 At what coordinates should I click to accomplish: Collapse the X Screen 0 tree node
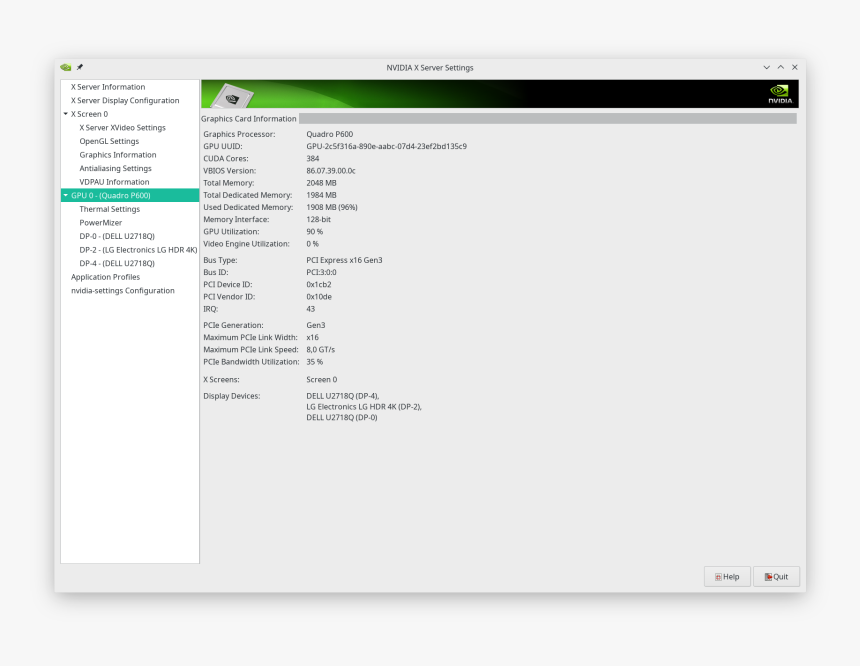[66, 114]
